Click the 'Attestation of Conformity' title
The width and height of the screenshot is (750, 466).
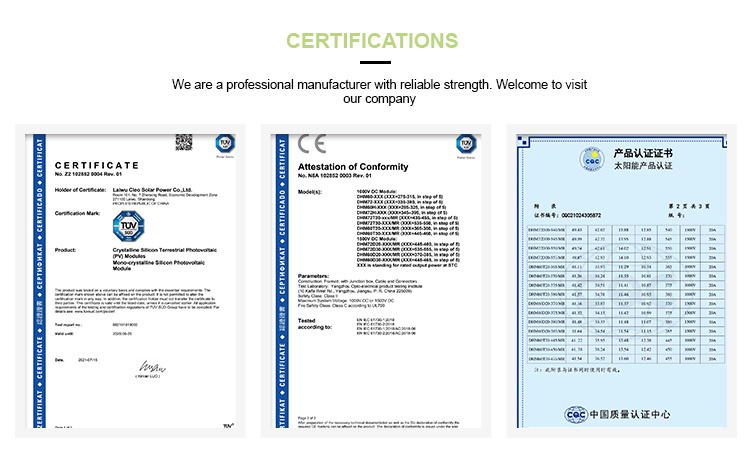click(335, 166)
